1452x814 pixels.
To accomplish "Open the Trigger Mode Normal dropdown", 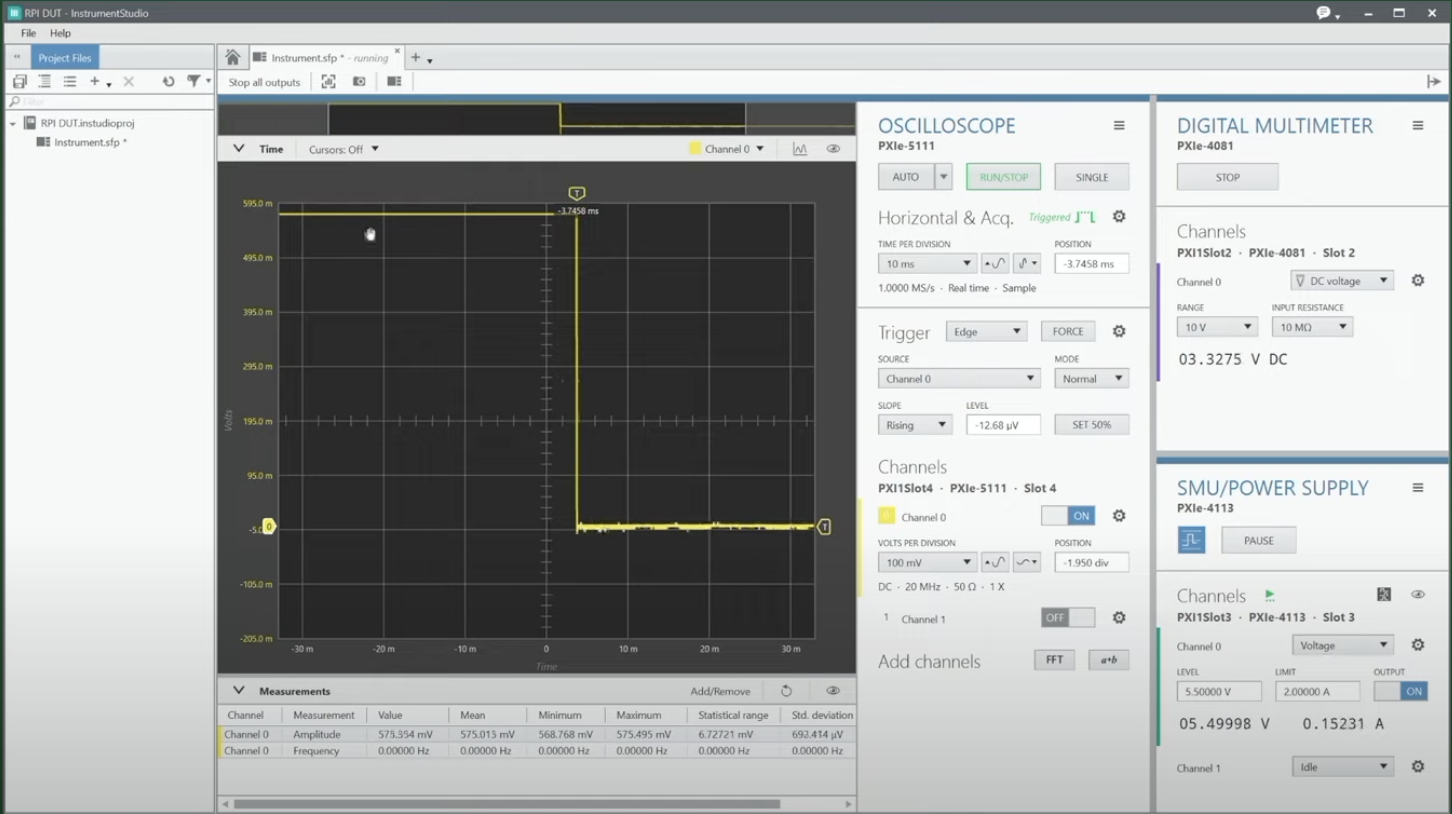I will coord(1091,379).
